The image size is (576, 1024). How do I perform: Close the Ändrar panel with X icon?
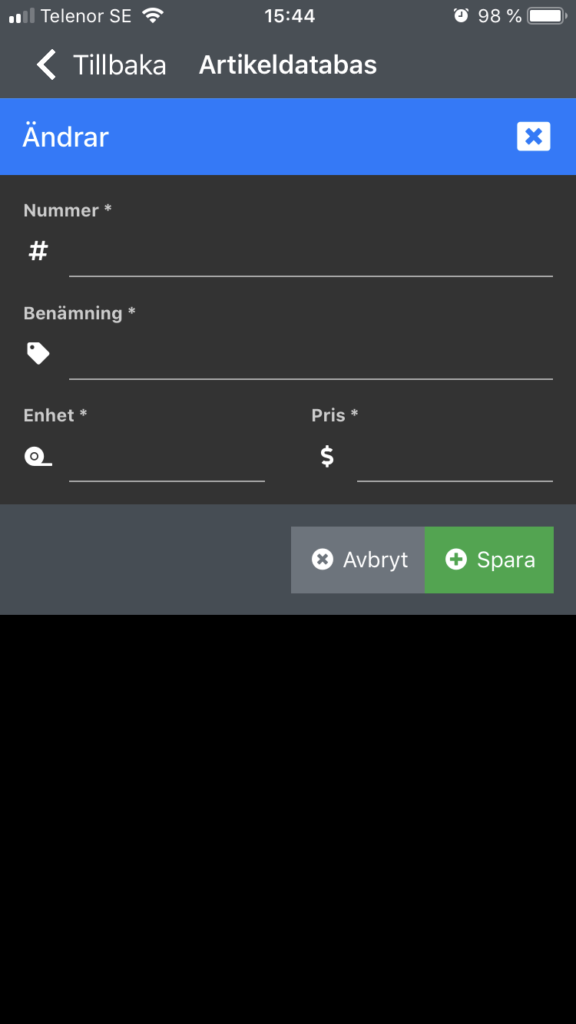coord(534,136)
